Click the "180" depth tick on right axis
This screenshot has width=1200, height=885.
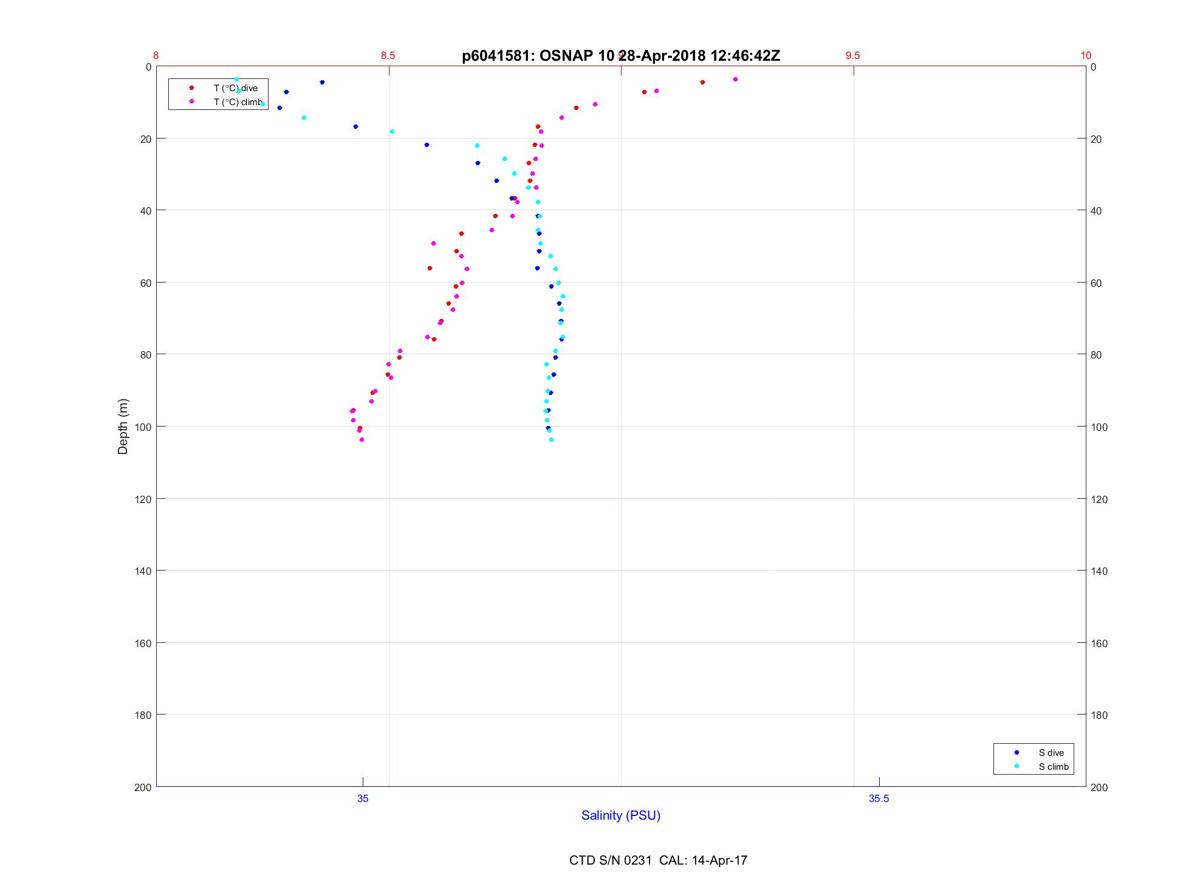click(1101, 715)
